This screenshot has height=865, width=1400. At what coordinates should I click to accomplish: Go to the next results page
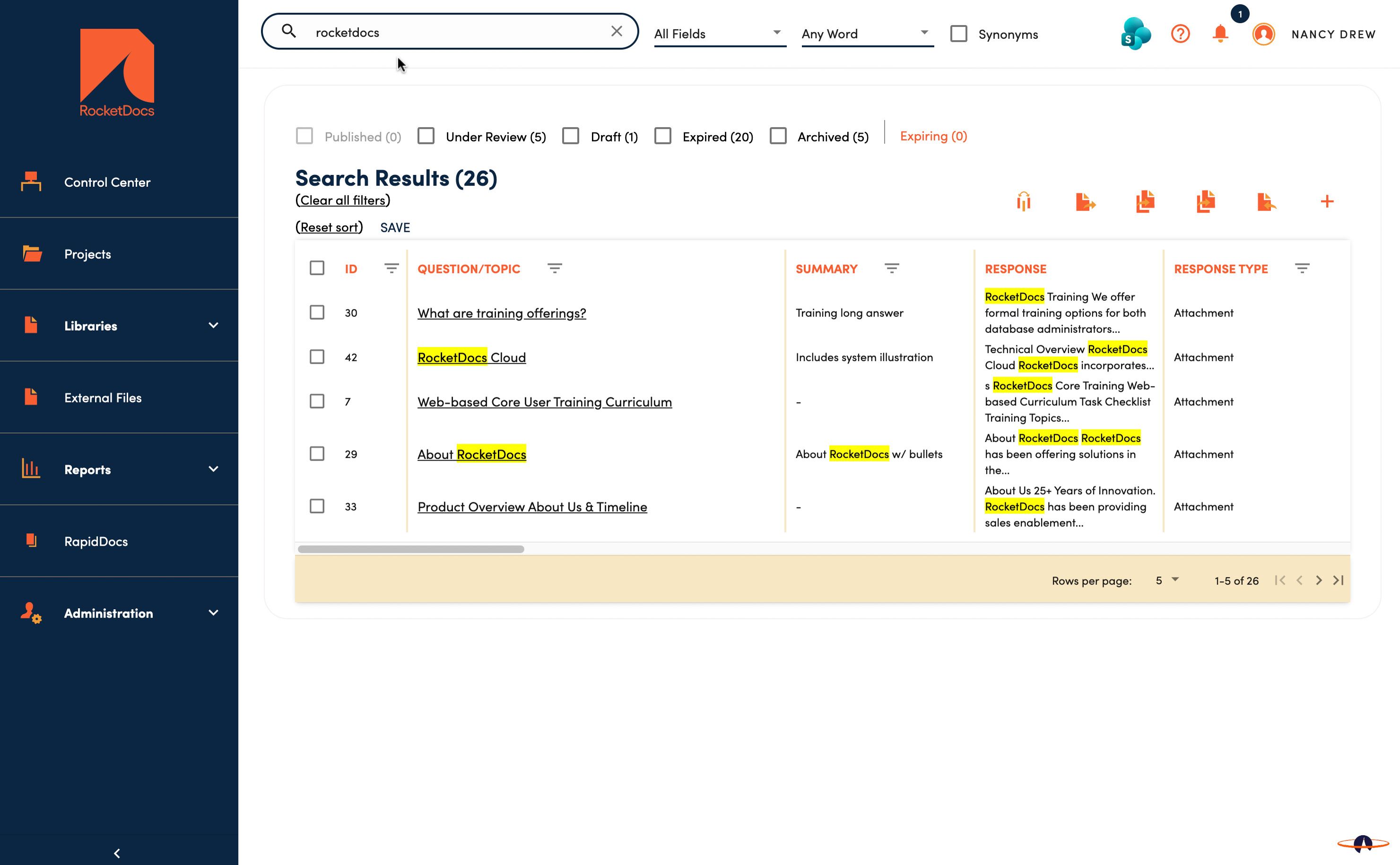point(1319,580)
